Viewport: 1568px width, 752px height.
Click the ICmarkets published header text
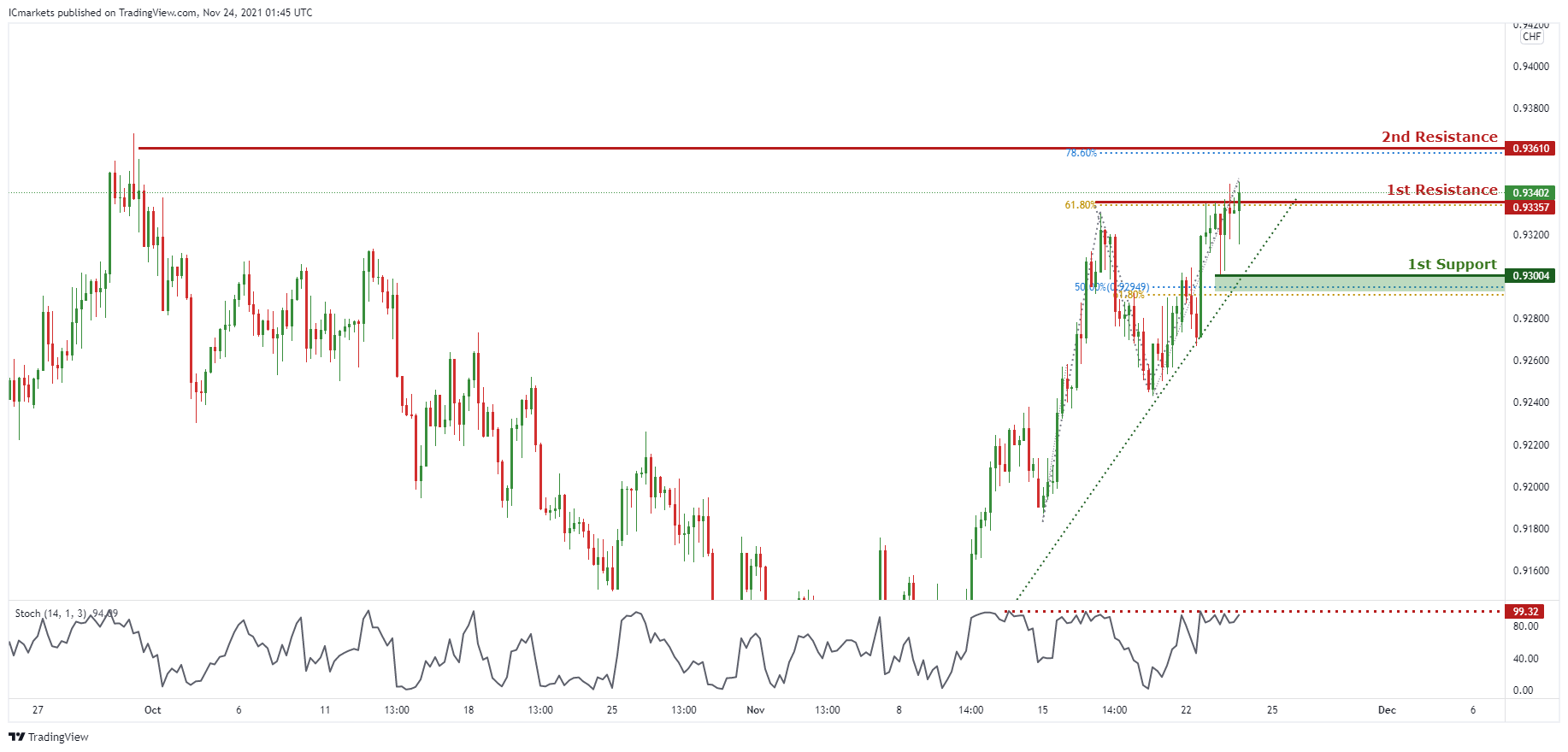(160, 13)
